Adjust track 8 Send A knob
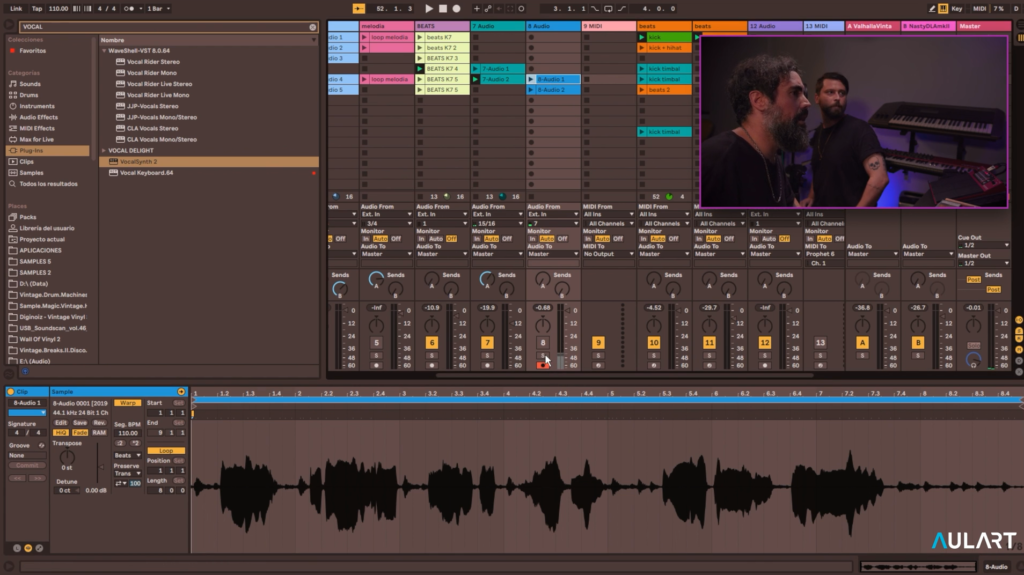The width and height of the screenshot is (1024, 575). pyautogui.click(x=543, y=280)
